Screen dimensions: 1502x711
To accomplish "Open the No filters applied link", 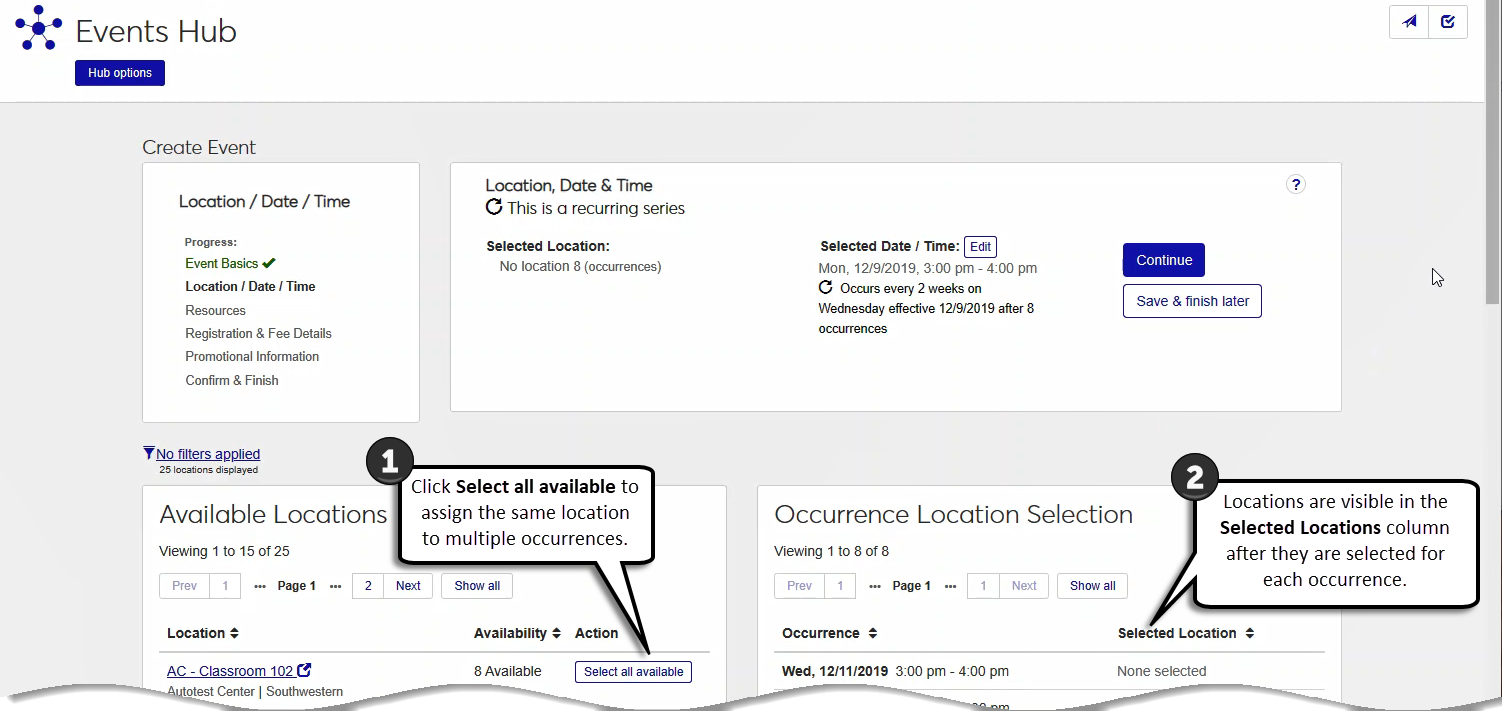I will (208, 454).
